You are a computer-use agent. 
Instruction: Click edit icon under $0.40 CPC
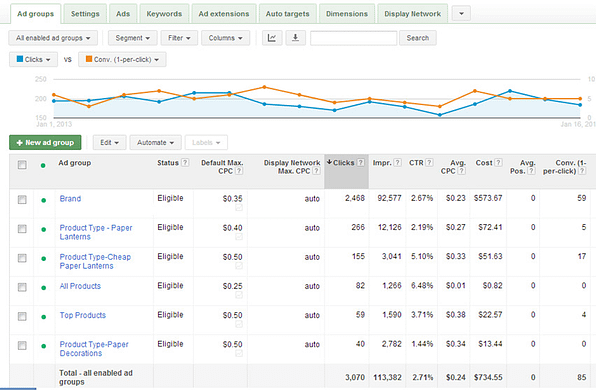(239, 237)
